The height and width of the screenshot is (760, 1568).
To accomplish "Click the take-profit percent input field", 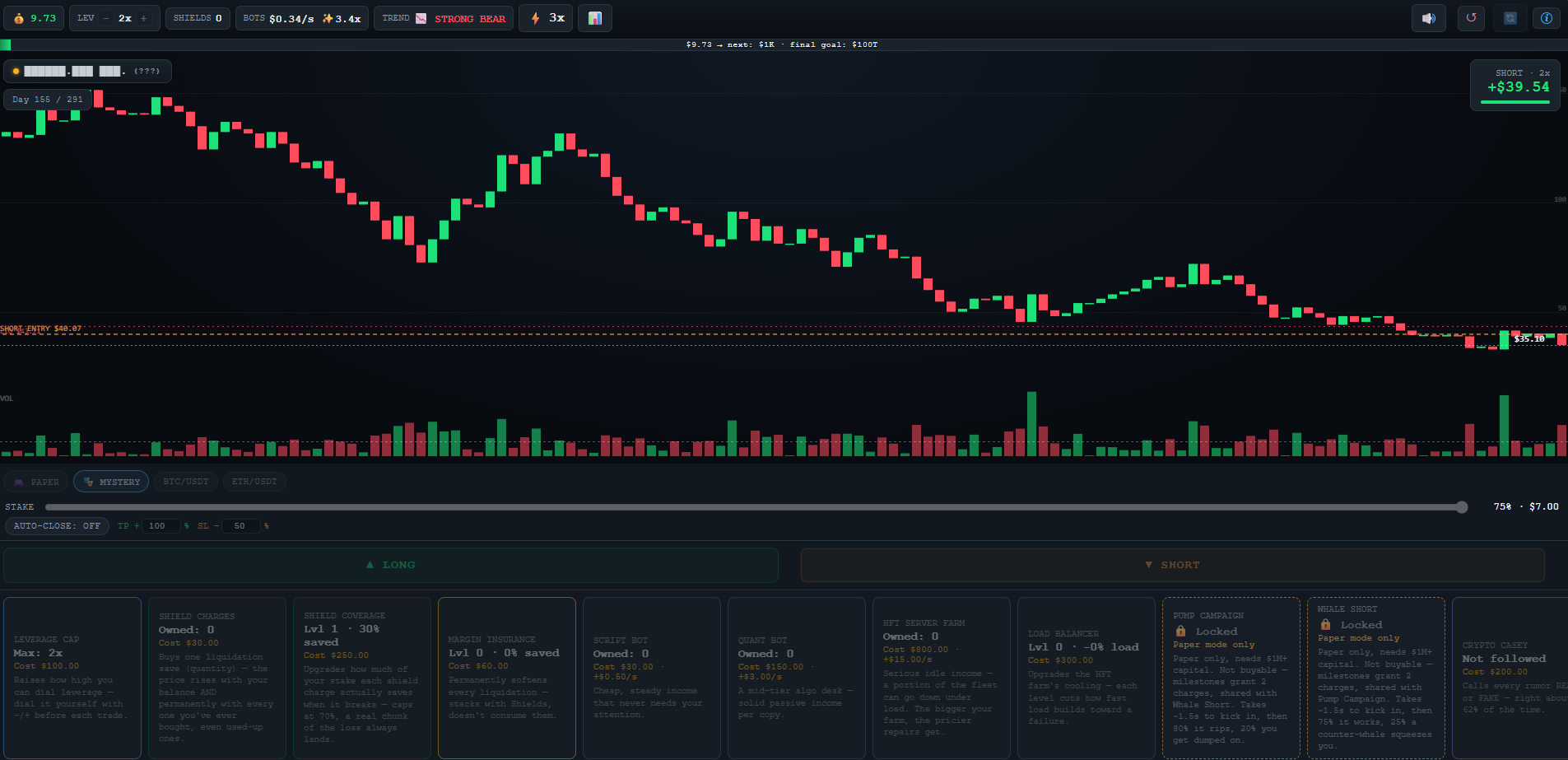I will [x=161, y=525].
